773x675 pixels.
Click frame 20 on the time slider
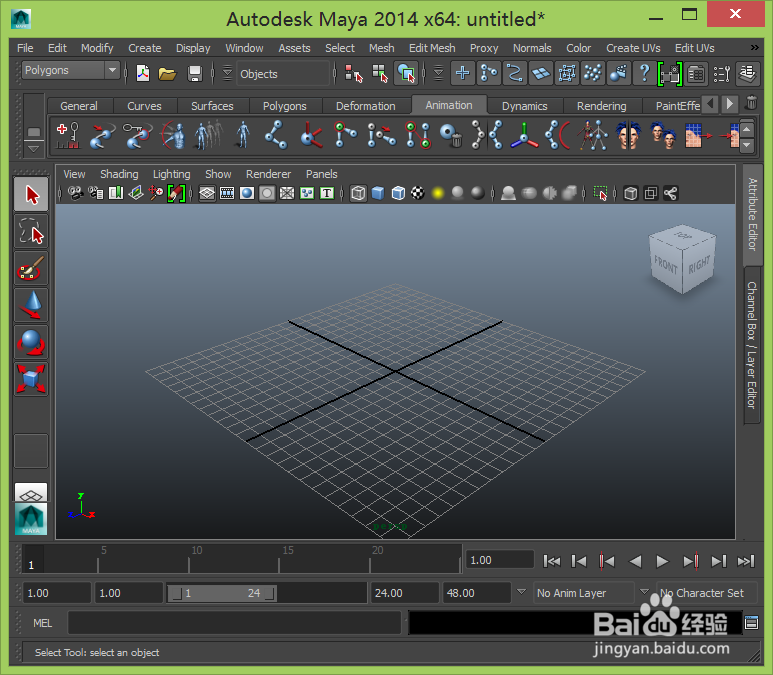pyautogui.click(x=370, y=560)
